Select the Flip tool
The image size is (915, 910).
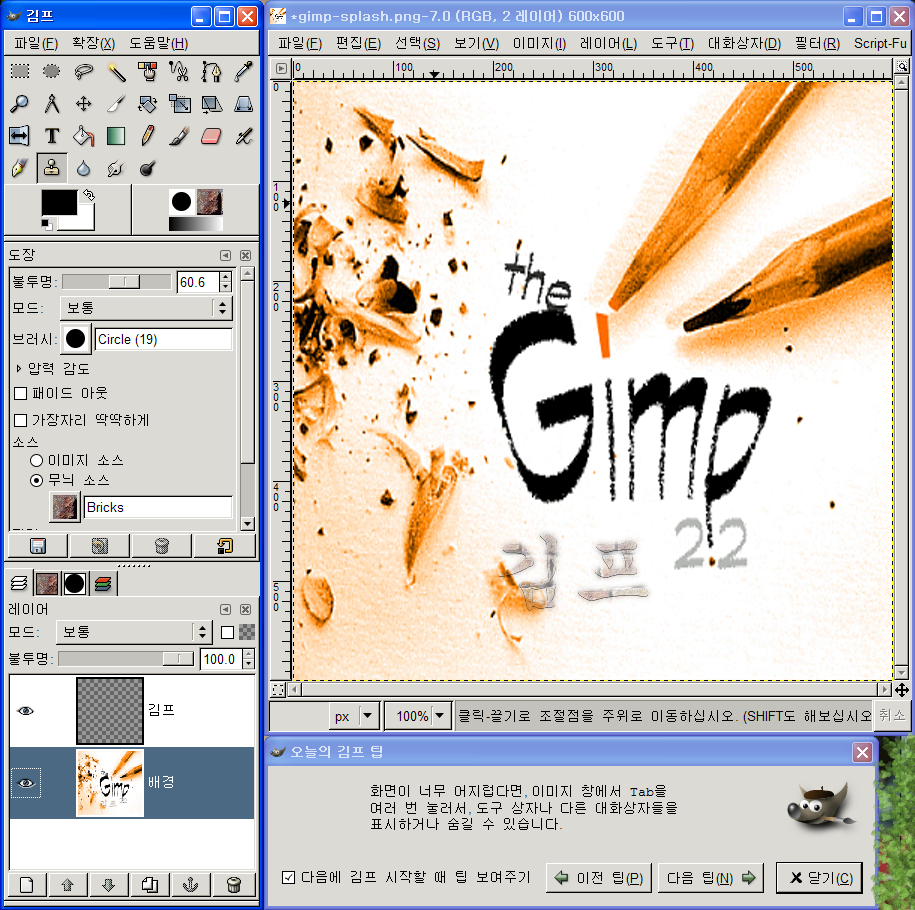tap(20, 136)
